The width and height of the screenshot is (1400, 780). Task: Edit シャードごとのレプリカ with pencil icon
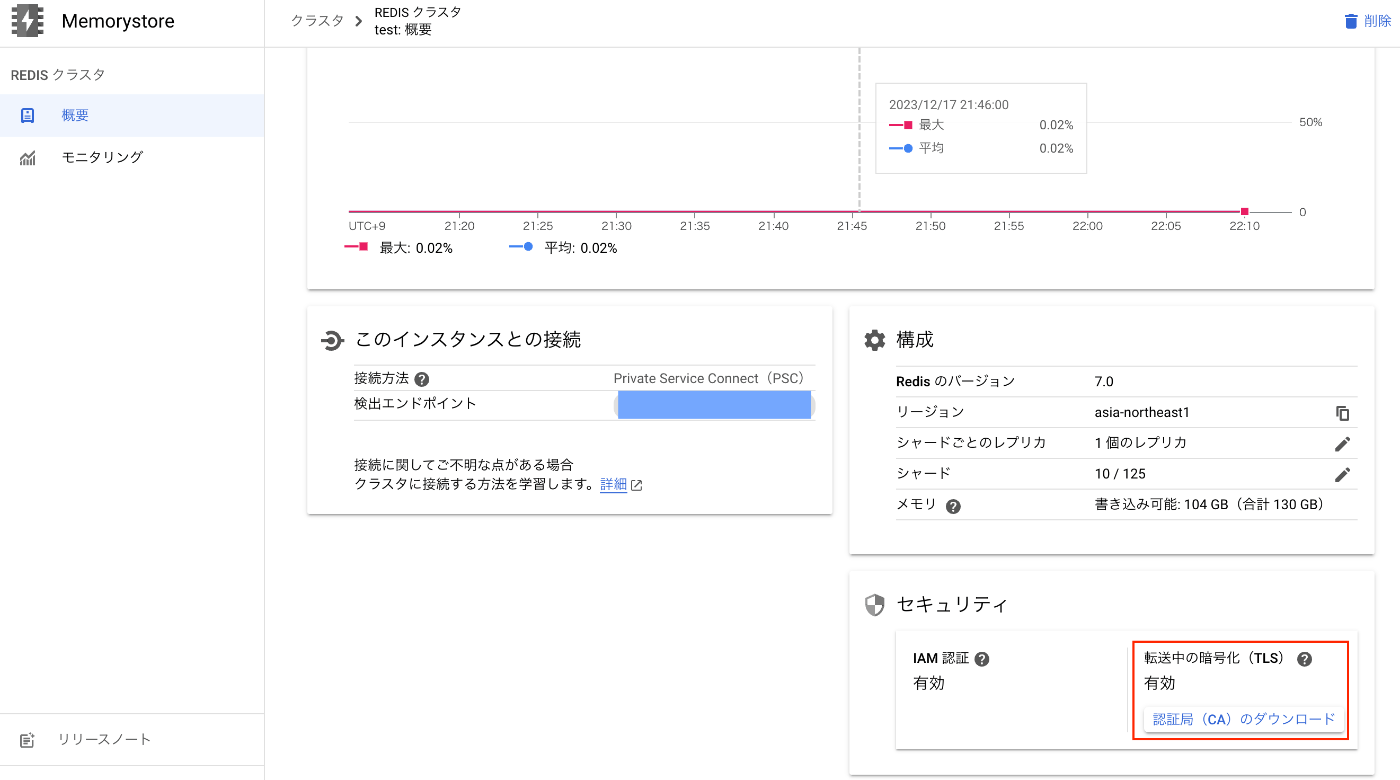(x=1343, y=443)
